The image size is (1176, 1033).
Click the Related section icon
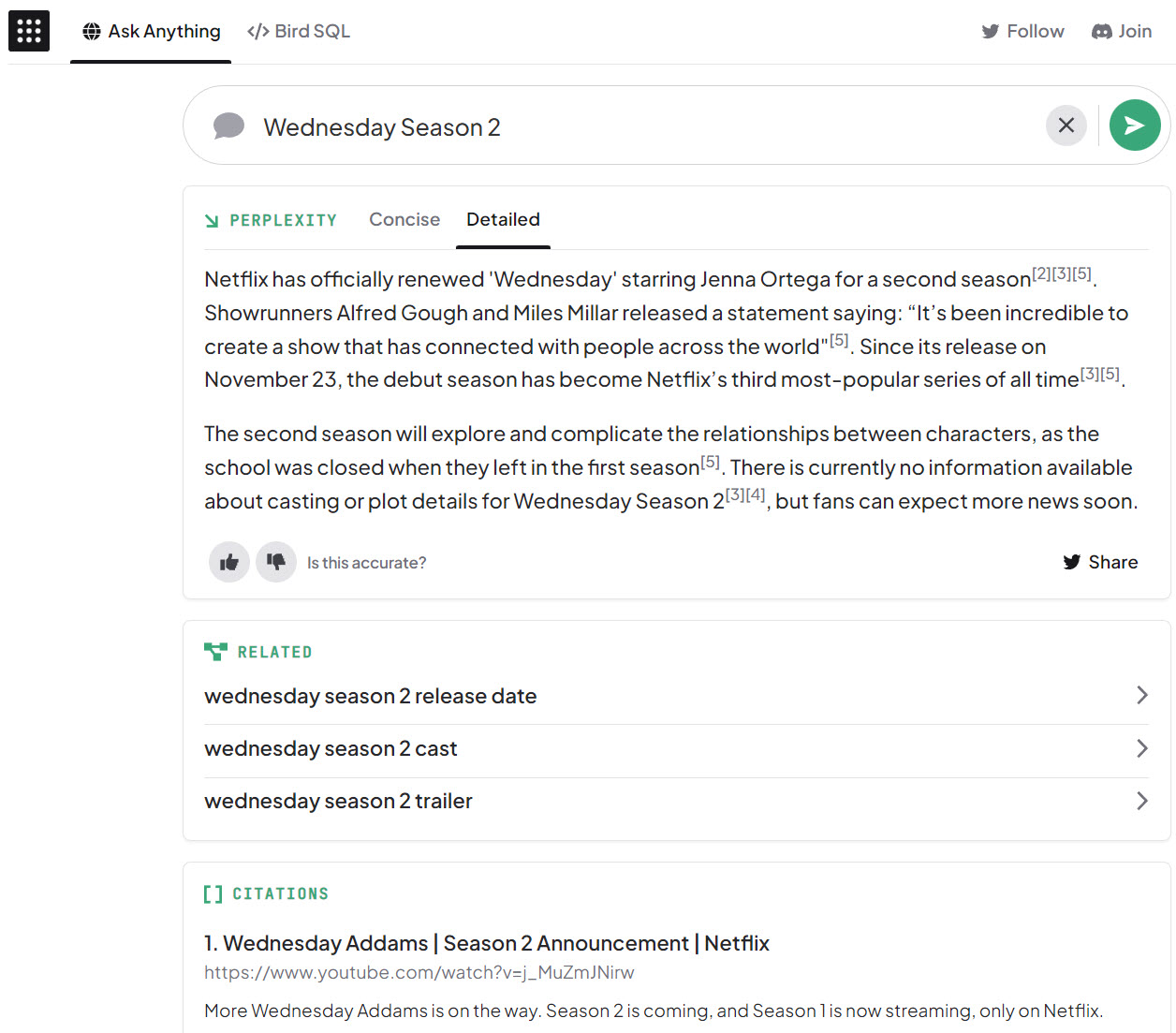coord(215,652)
